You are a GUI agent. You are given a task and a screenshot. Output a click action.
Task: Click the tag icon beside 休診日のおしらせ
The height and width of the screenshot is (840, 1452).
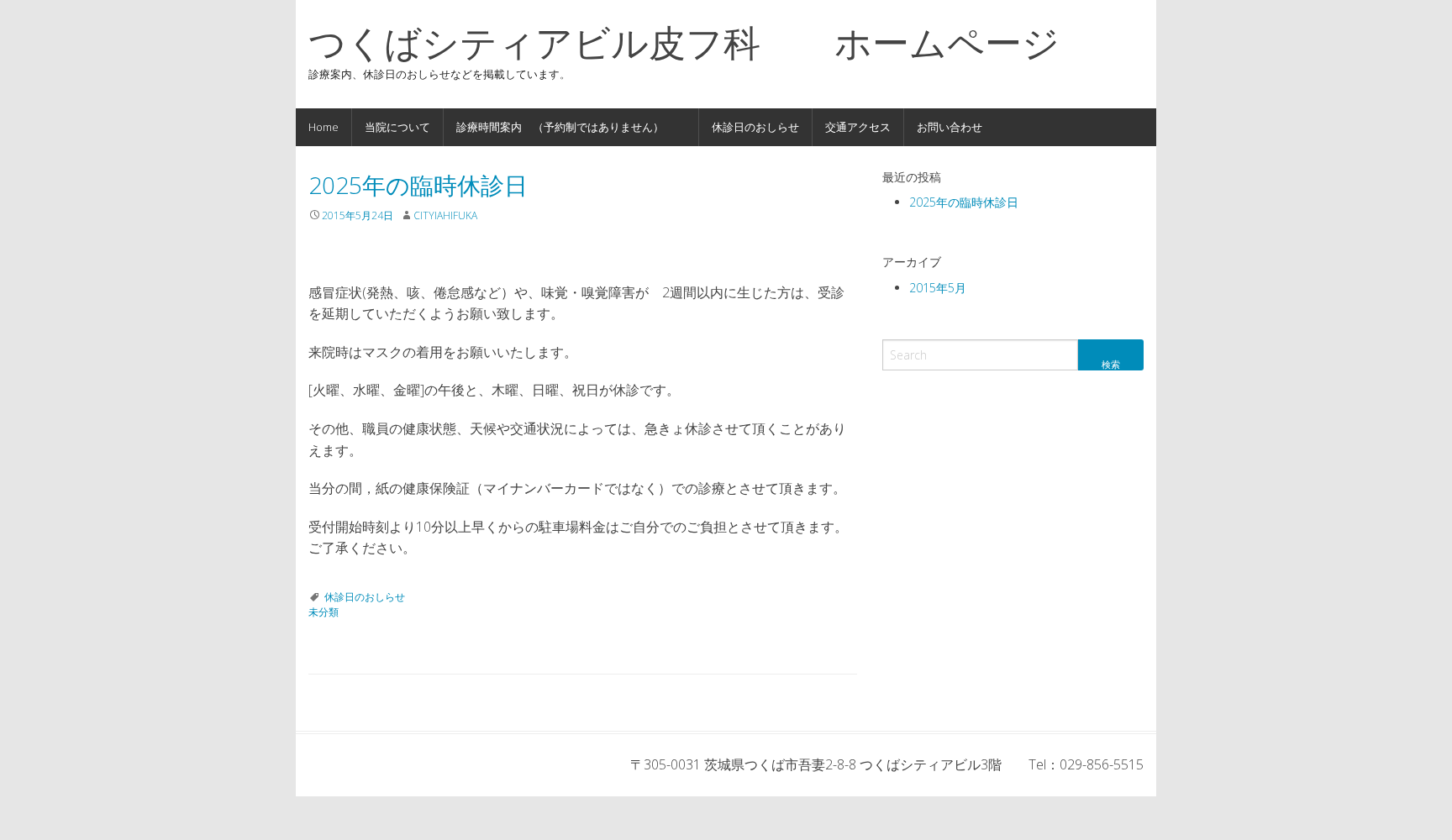pyautogui.click(x=315, y=596)
